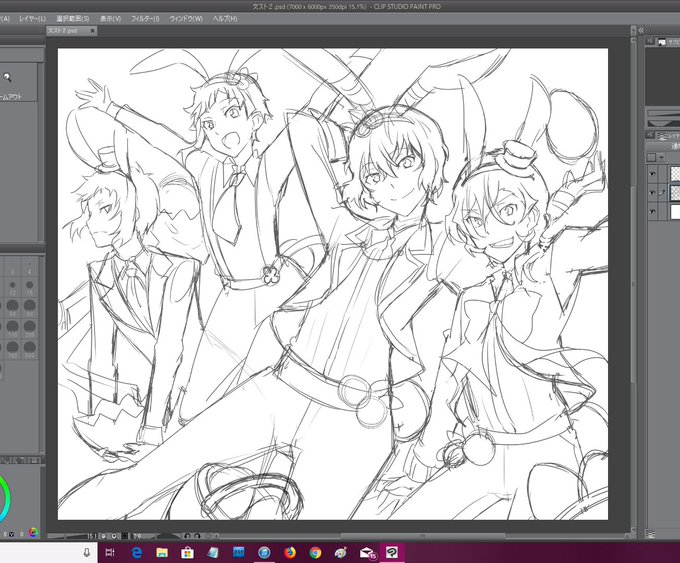Pick the 15 brush size preset
The height and width of the screenshot is (563, 680).
click(x=29, y=286)
